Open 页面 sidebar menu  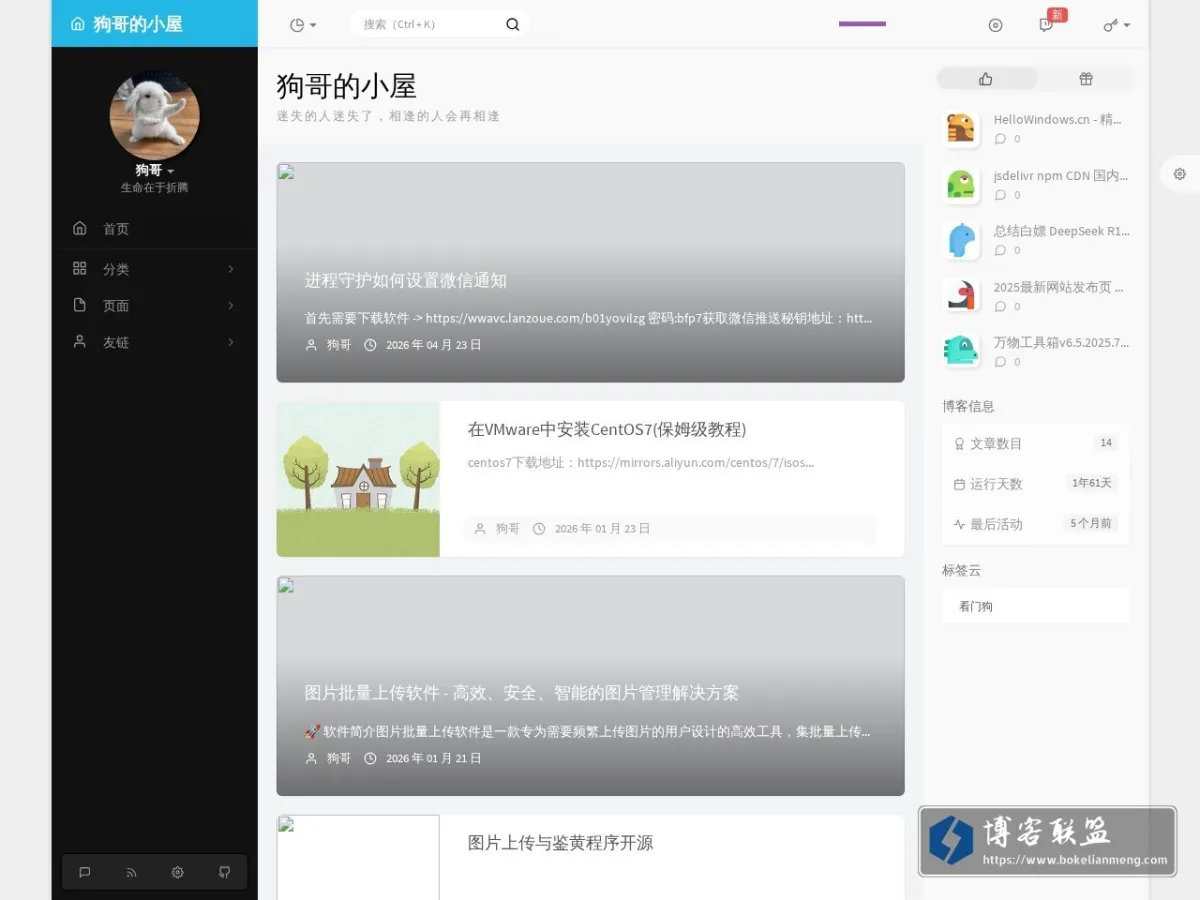pyautogui.click(x=154, y=306)
